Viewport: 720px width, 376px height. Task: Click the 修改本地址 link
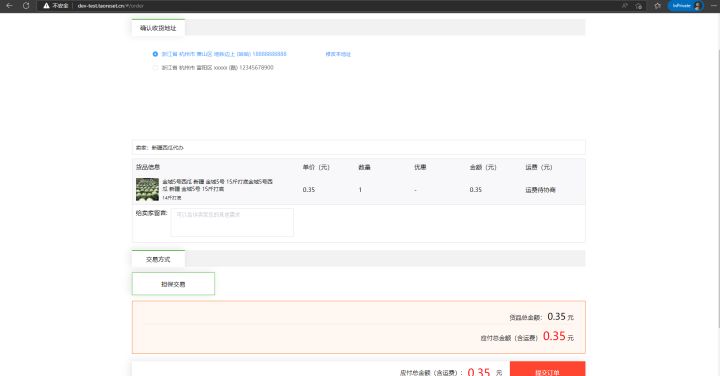338,54
